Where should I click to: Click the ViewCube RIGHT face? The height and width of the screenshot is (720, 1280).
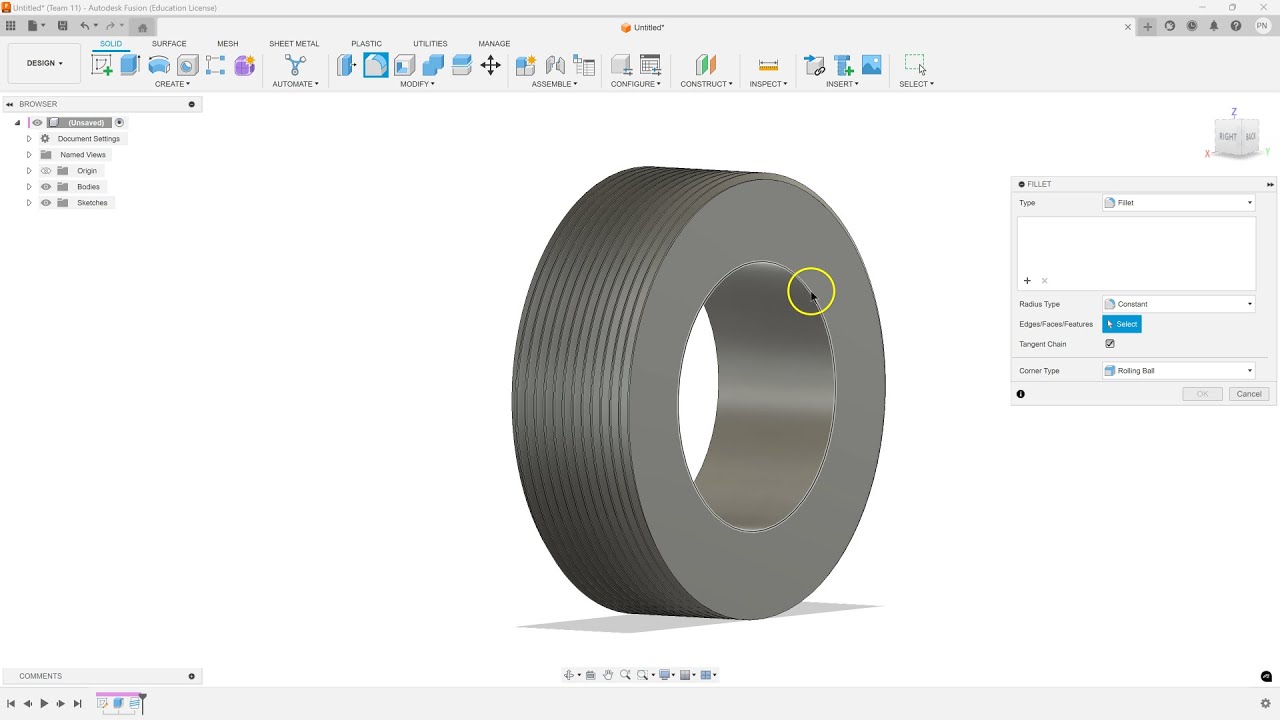1227,137
